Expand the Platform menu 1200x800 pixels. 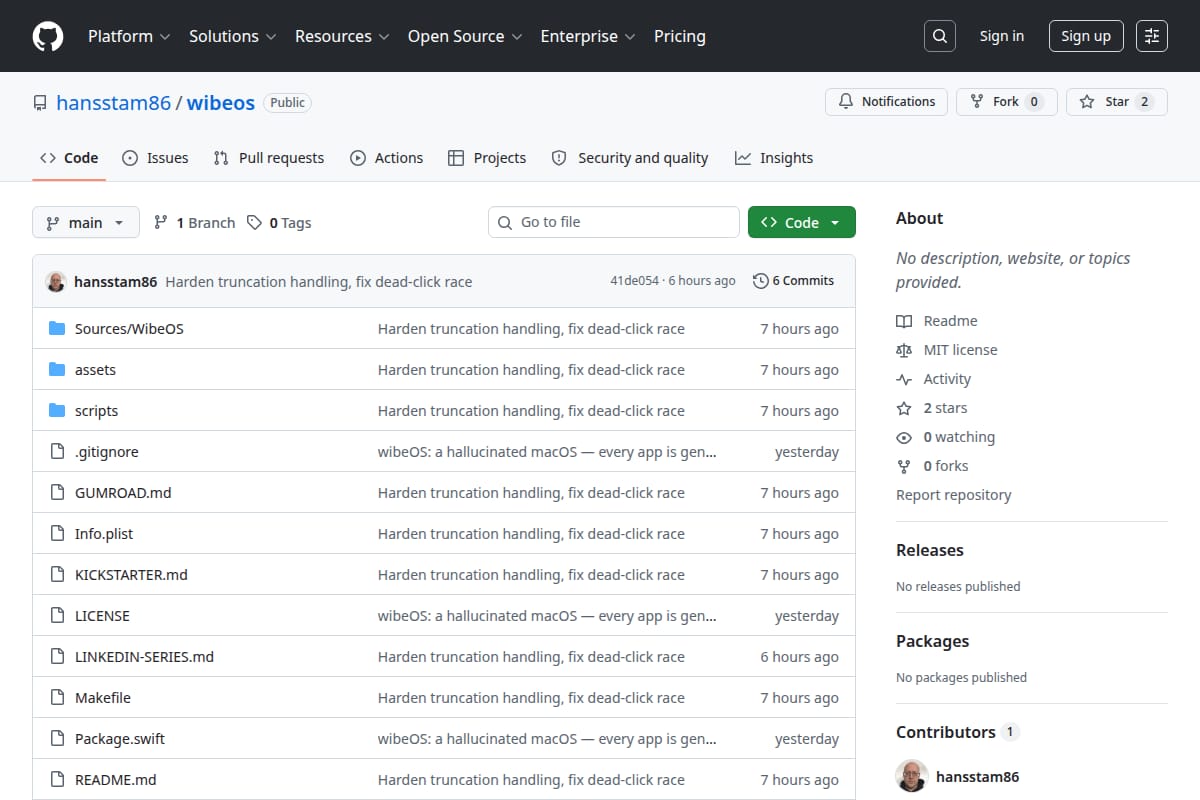(129, 36)
